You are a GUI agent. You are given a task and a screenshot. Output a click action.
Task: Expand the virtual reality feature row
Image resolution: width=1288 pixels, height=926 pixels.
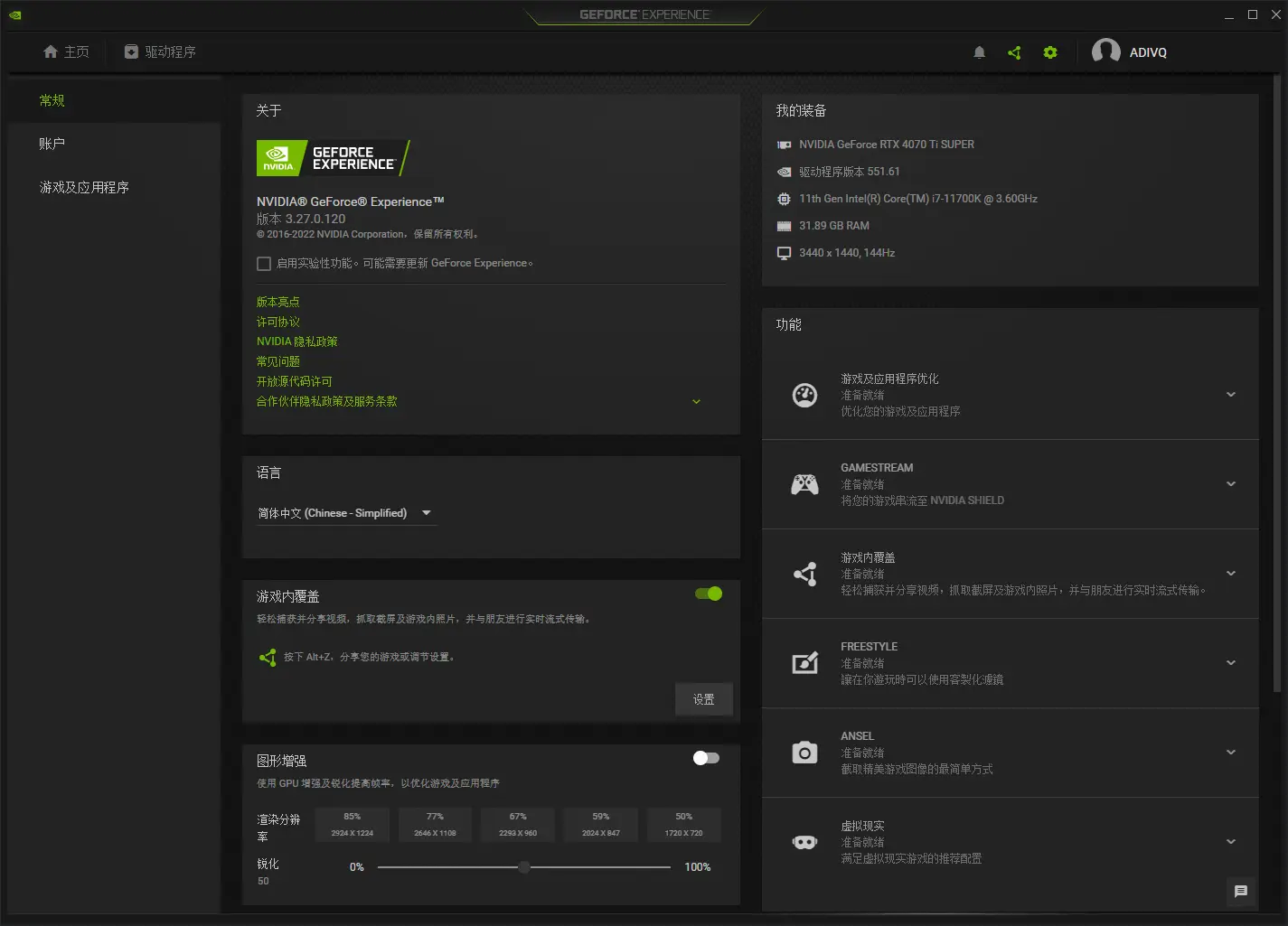(x=1231, y=842)
